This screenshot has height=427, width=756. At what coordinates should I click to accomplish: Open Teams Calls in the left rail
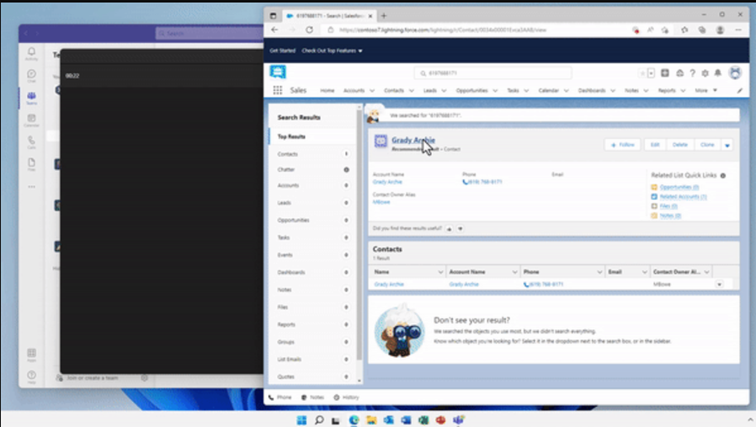point(31,143)
